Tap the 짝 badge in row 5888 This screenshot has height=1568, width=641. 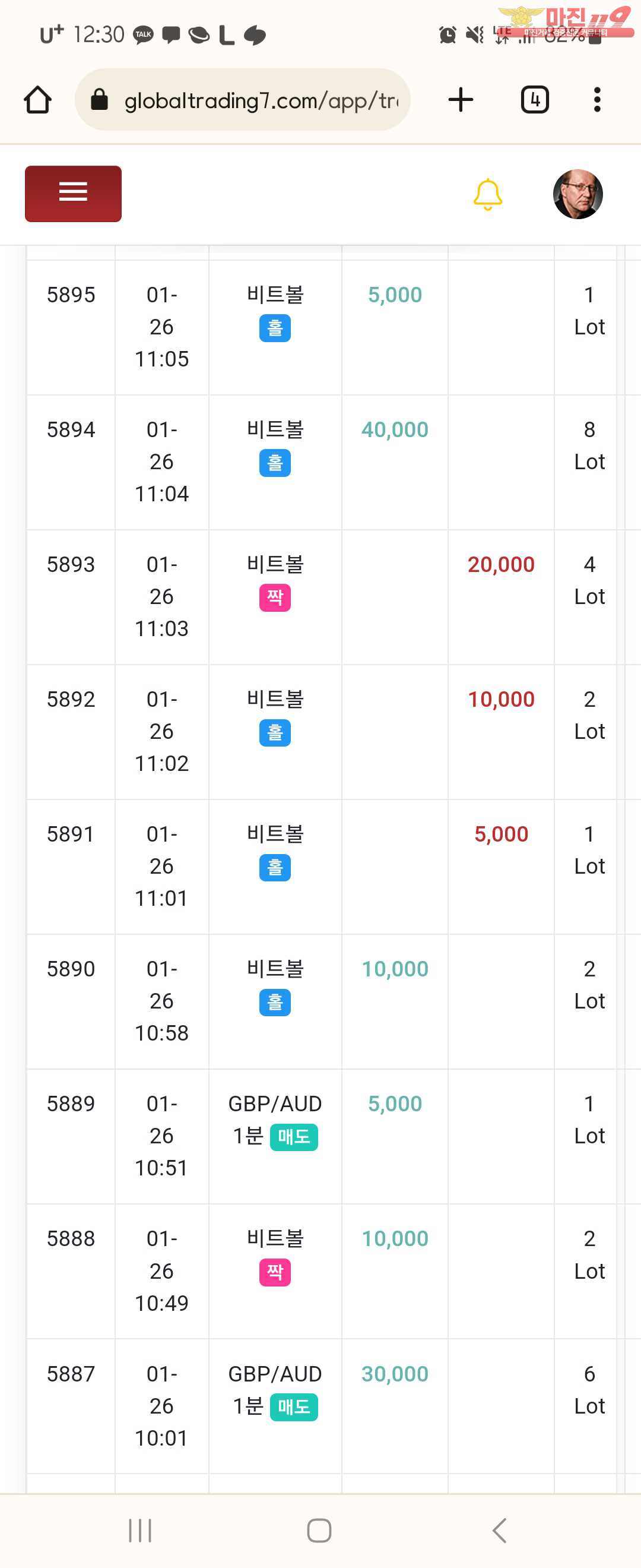(275, 1272)
